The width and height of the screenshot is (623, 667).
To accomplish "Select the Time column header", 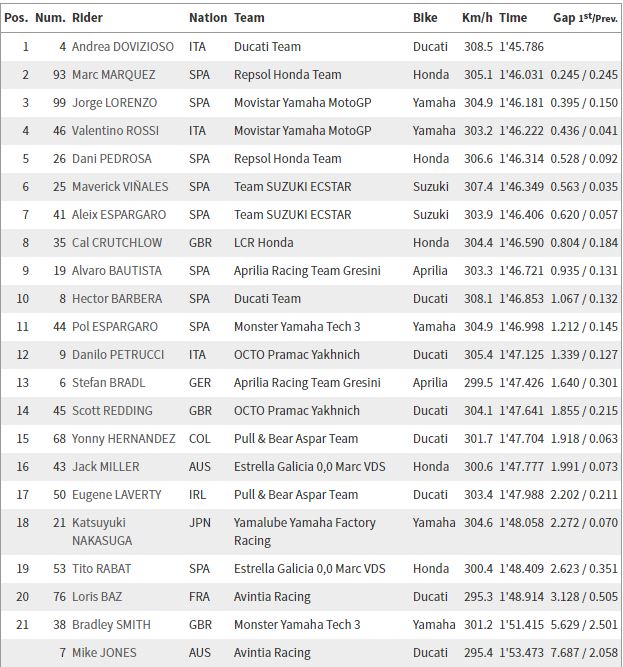I will [513, 18].
